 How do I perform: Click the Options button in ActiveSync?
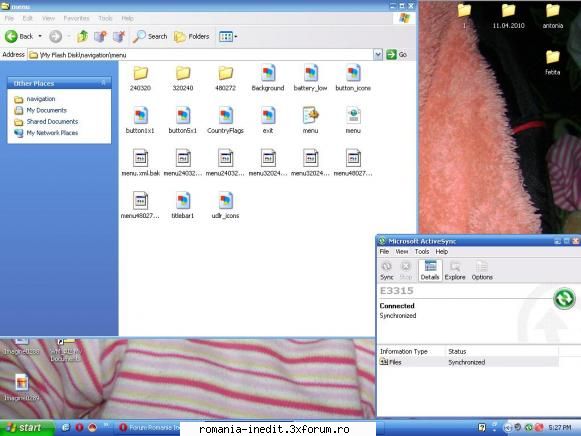click(x=482, y=270)
